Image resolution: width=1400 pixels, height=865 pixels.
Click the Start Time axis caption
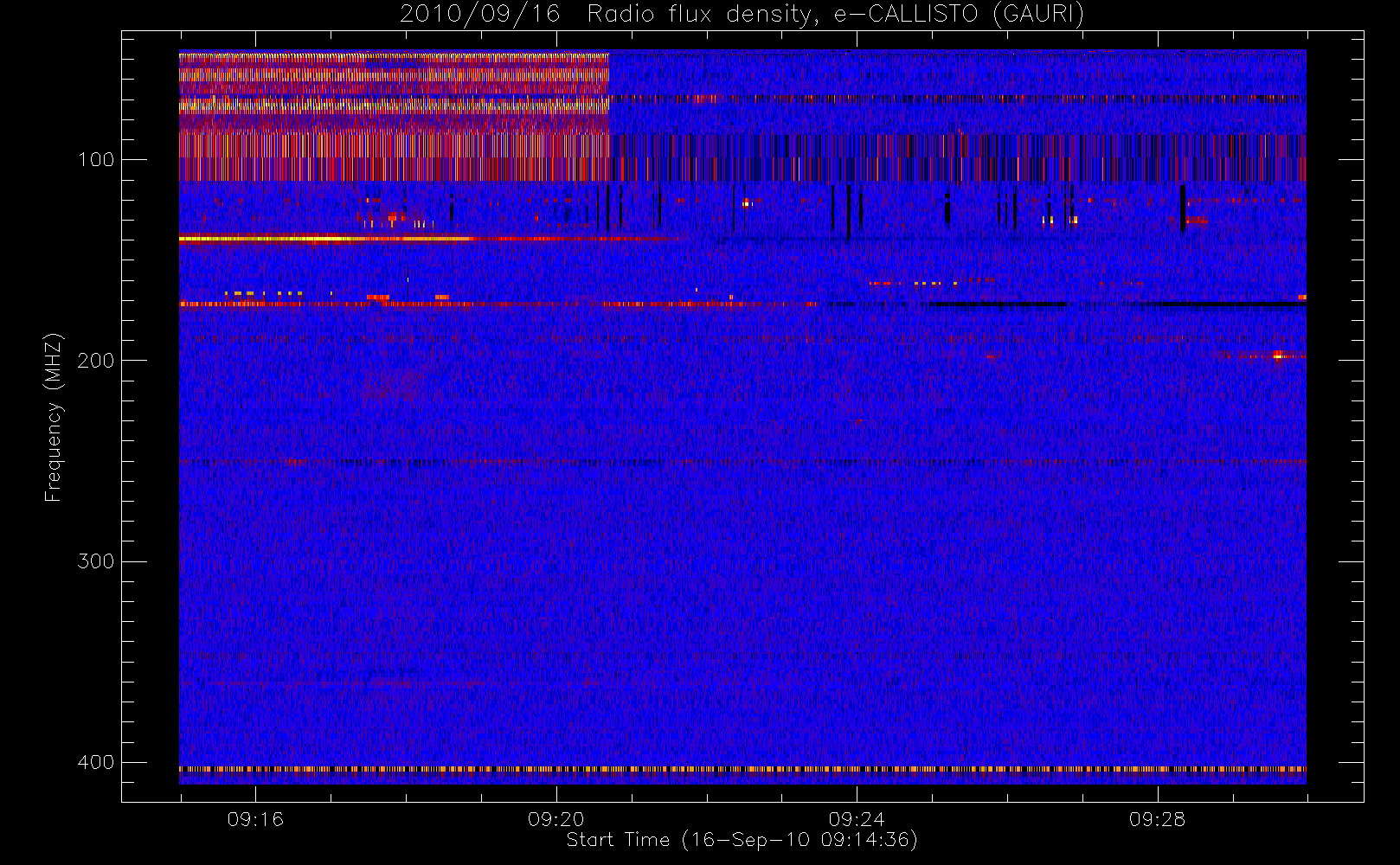pyautogui.click(x=742, y=840)
